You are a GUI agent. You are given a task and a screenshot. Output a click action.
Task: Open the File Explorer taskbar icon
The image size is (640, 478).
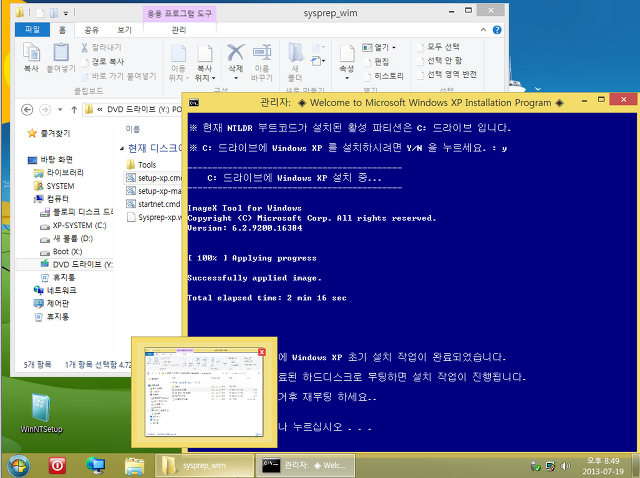click(134, 465)
